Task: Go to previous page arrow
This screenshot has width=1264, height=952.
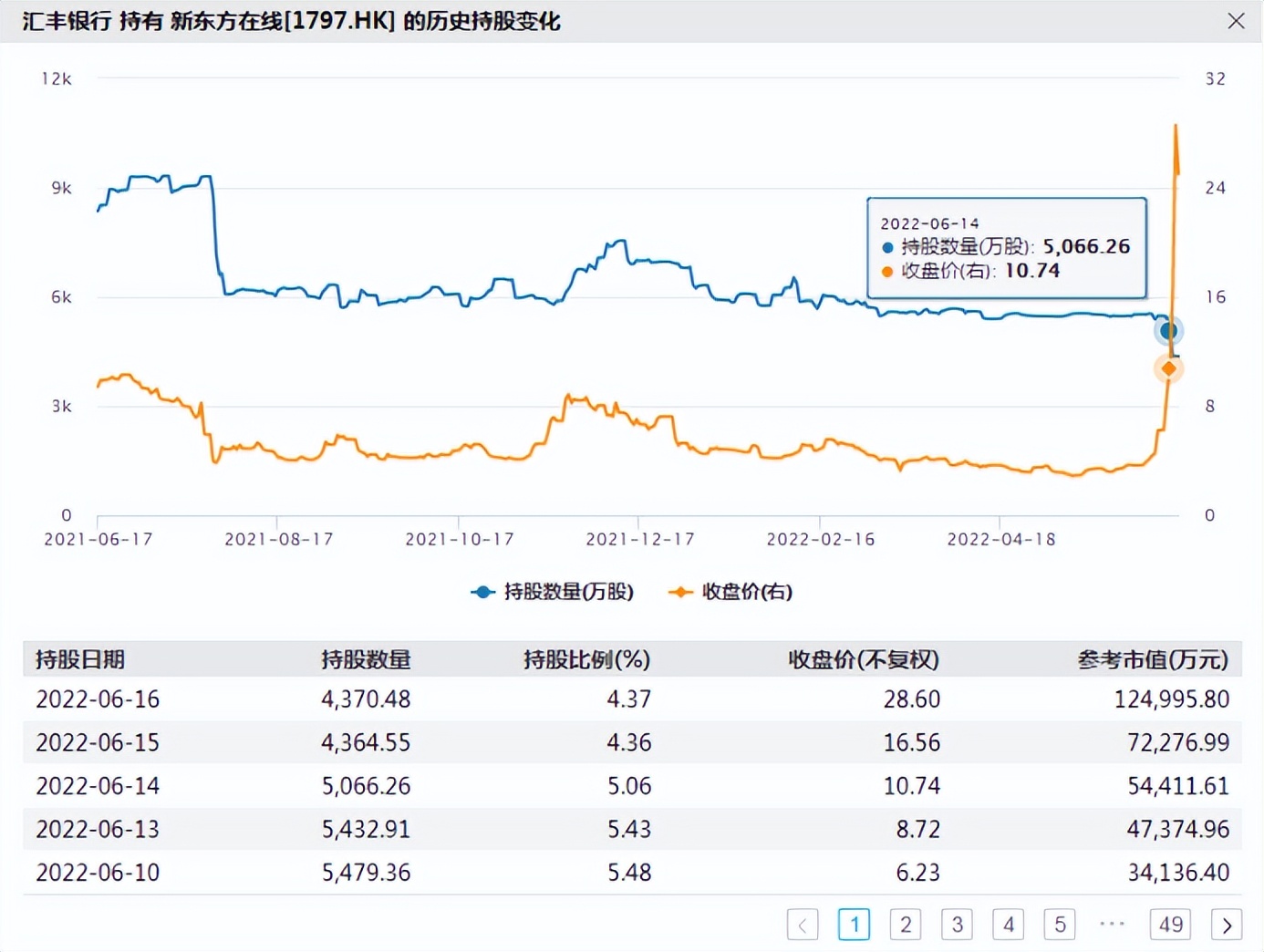Action: (x=803, y=925)
